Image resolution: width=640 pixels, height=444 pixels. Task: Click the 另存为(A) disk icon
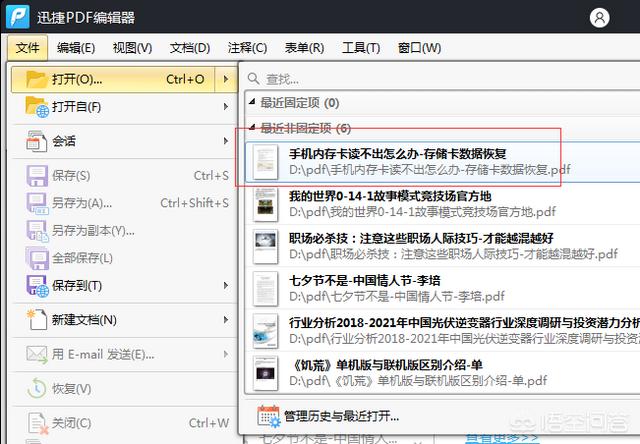coord(37,203)
